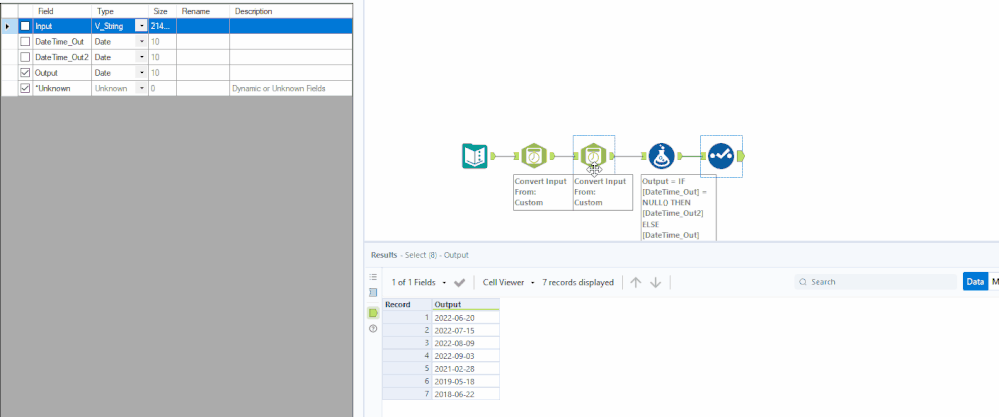
Task: Check the Input field checkbox
Action: (25, 26)
